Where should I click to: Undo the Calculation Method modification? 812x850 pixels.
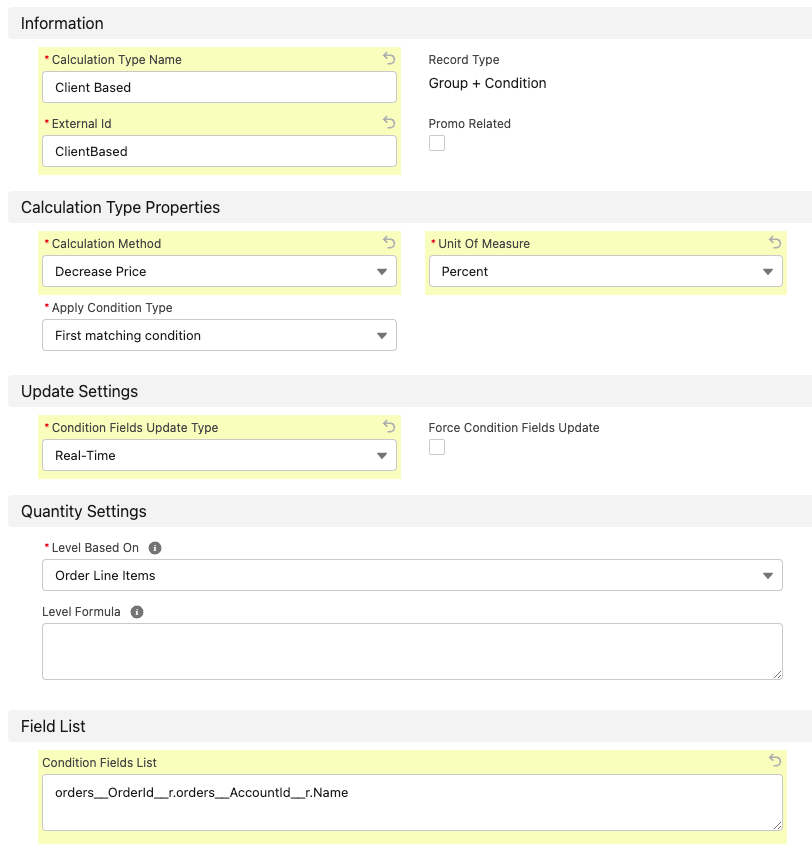tap(389, 243)
